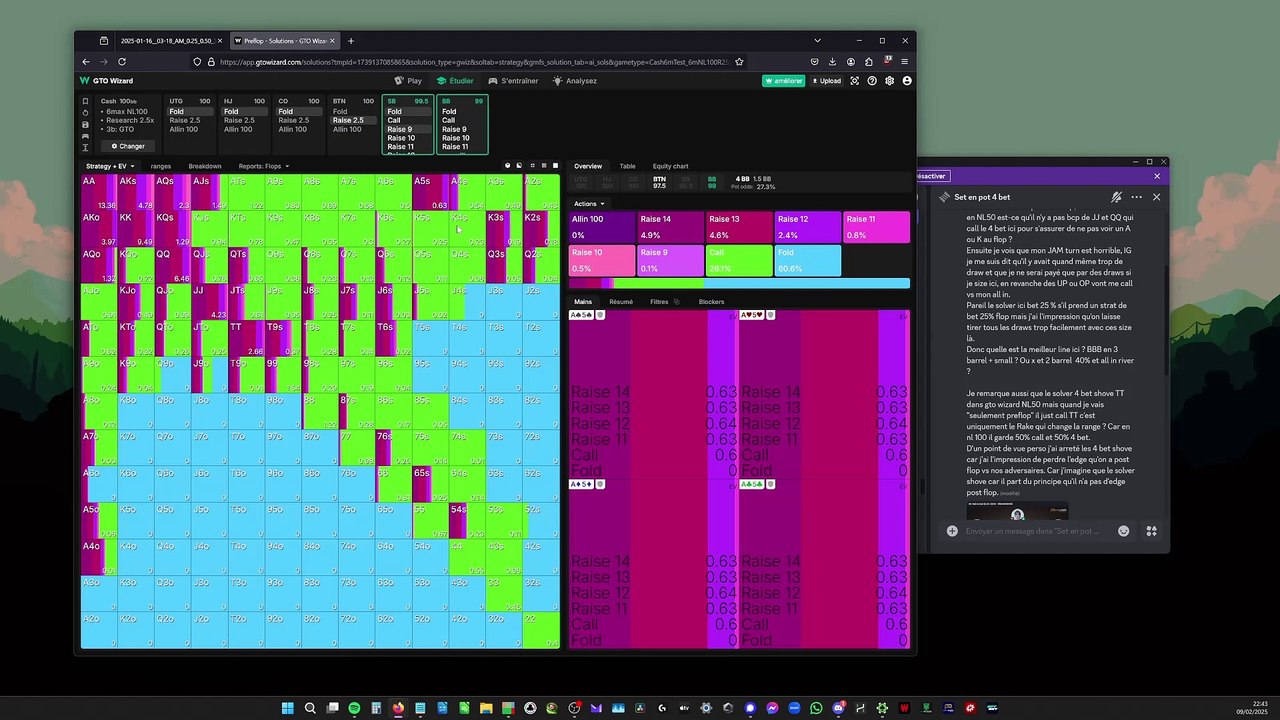Click the Allin 100 action swatch
1280x720 pixels.
pos(602,227)
